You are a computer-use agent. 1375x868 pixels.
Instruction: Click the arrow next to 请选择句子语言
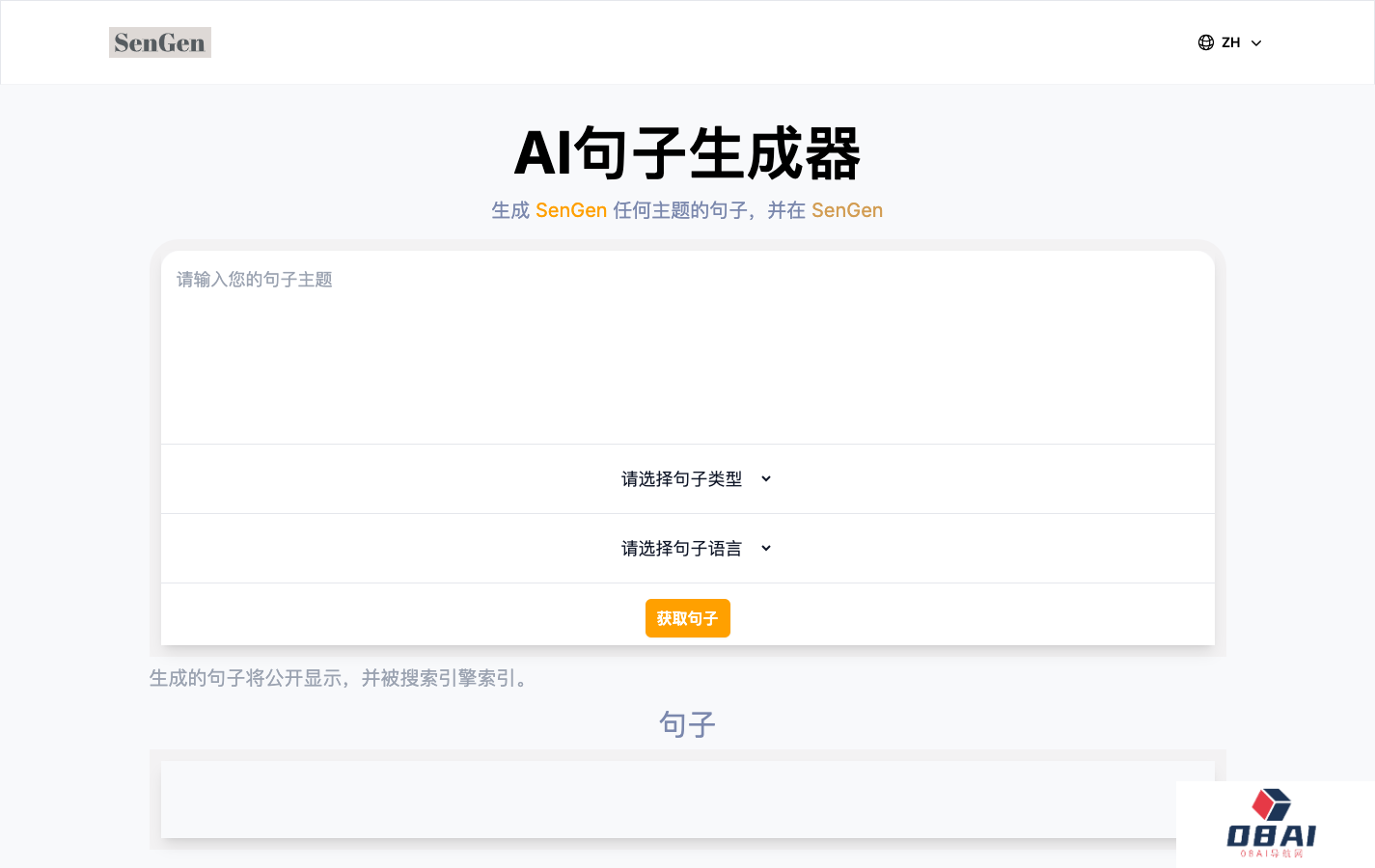coord(766,549)
